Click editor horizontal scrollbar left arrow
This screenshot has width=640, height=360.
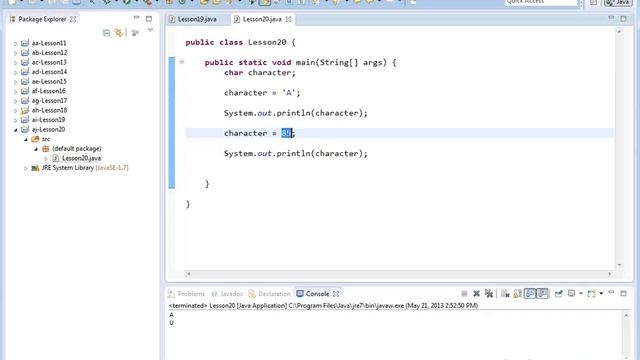[x=189, y=274]
